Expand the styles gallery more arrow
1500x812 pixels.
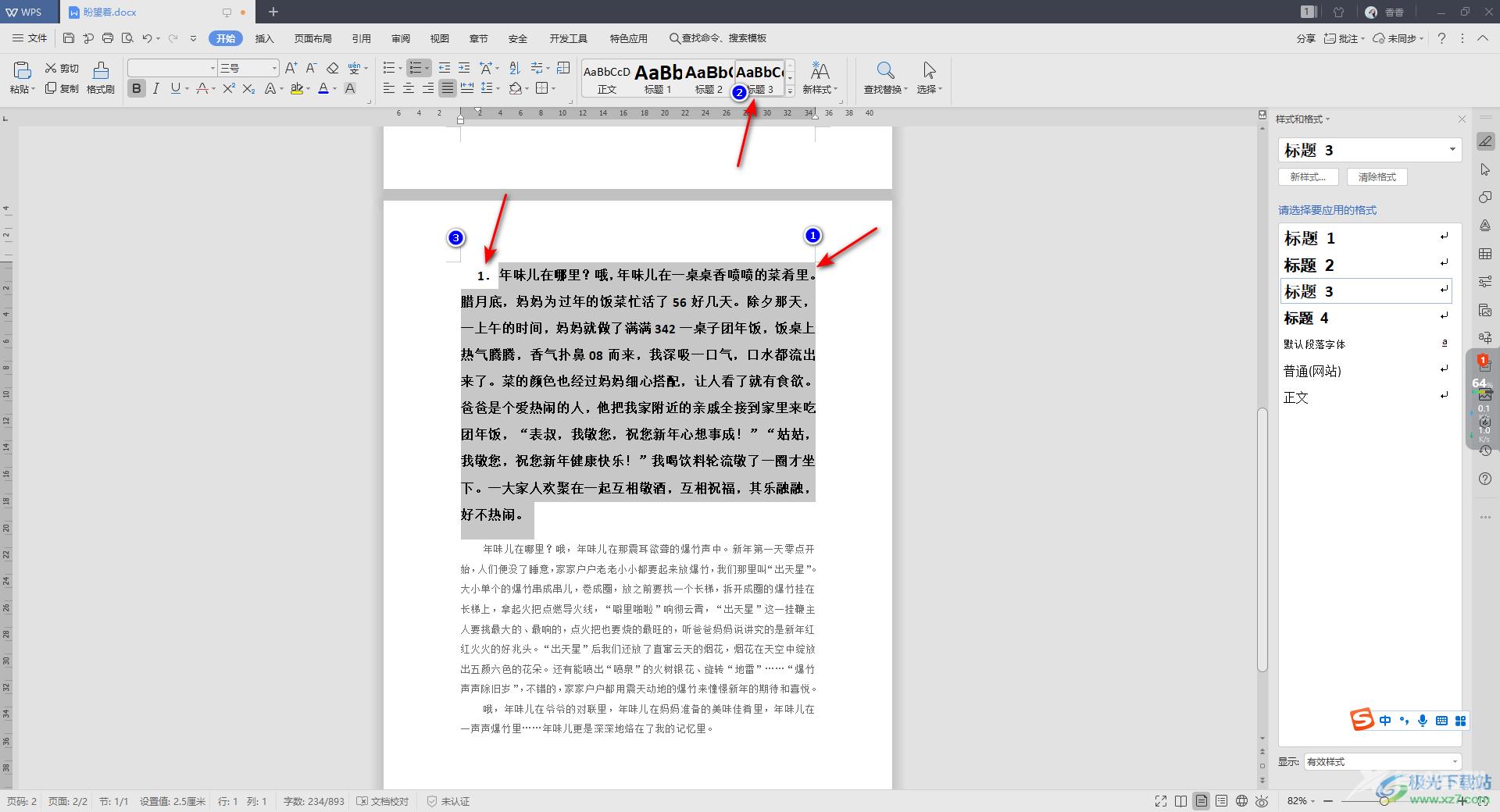(790, 91)
